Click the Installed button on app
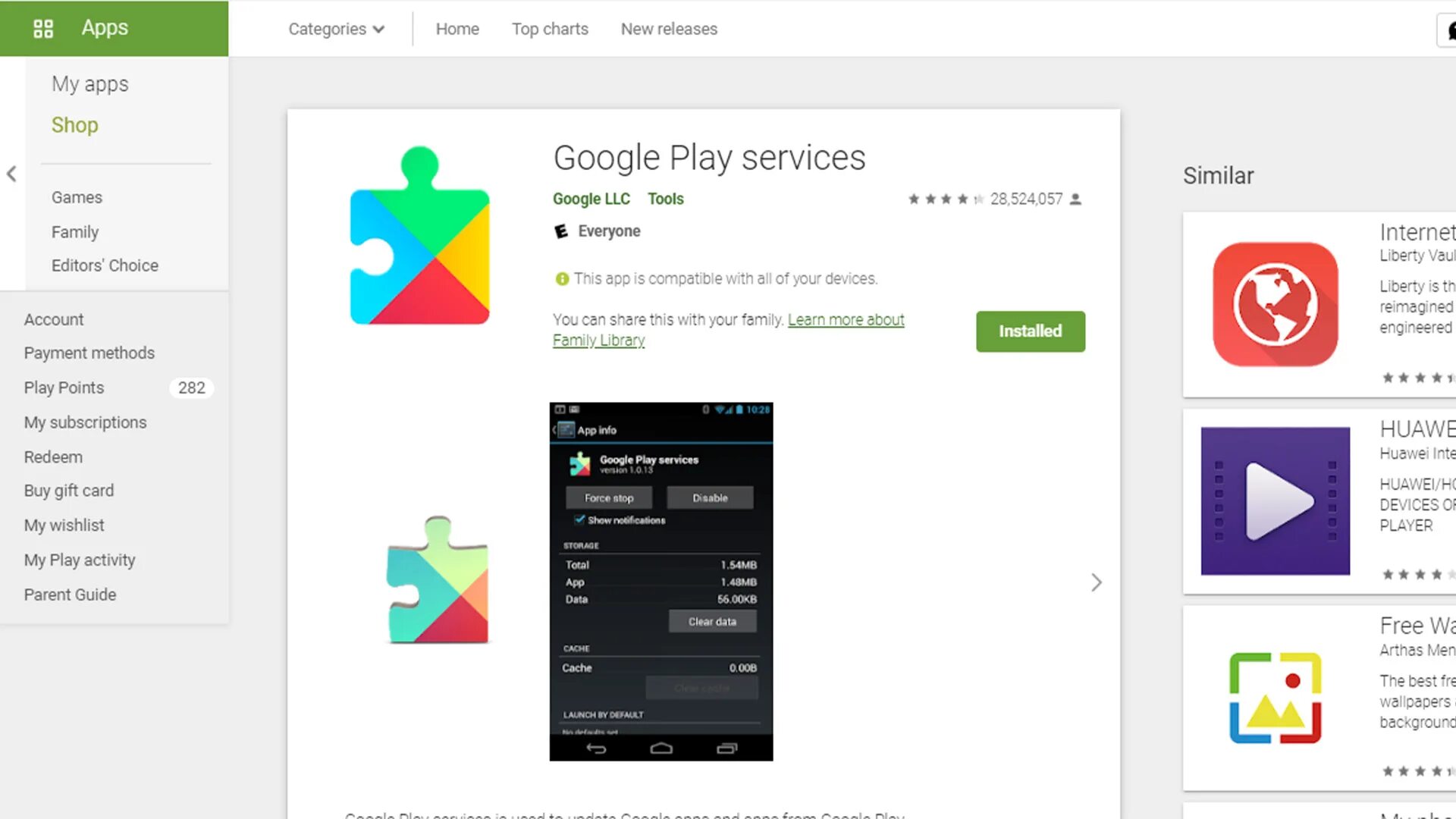This screenshot has height=819, width=1456. pos(1030,331)
